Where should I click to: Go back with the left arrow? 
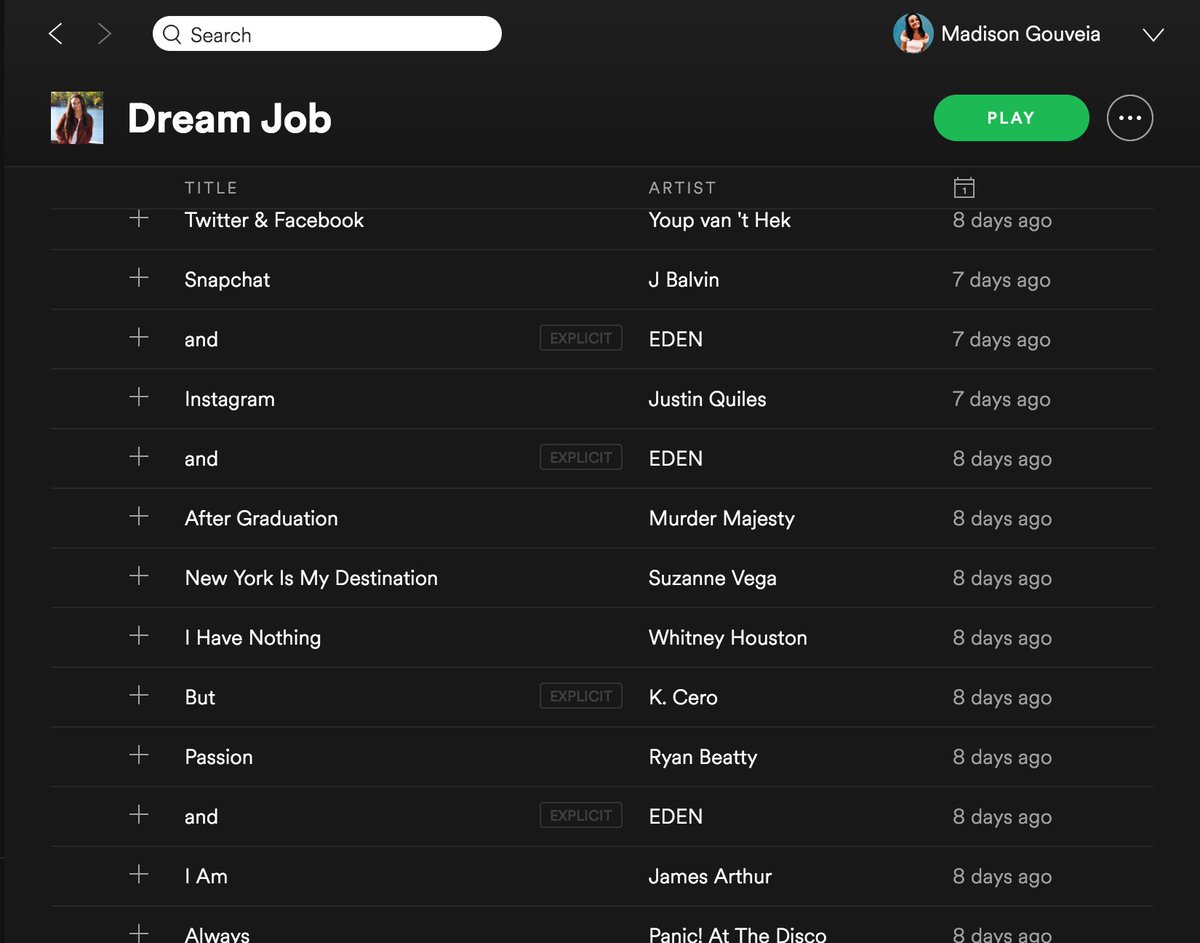pyautogui.click(x=55, y=34)
